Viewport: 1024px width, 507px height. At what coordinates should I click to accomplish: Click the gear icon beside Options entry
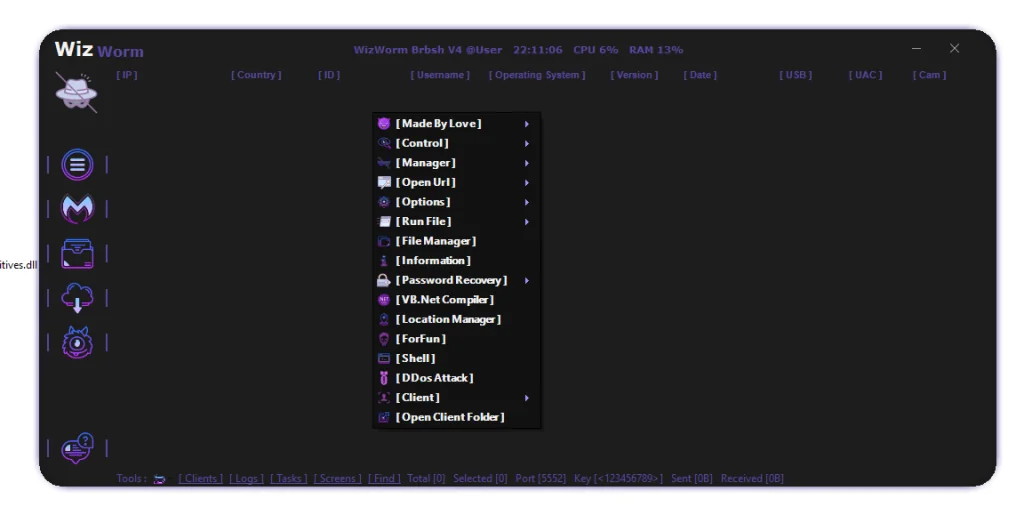pos(384,202)
